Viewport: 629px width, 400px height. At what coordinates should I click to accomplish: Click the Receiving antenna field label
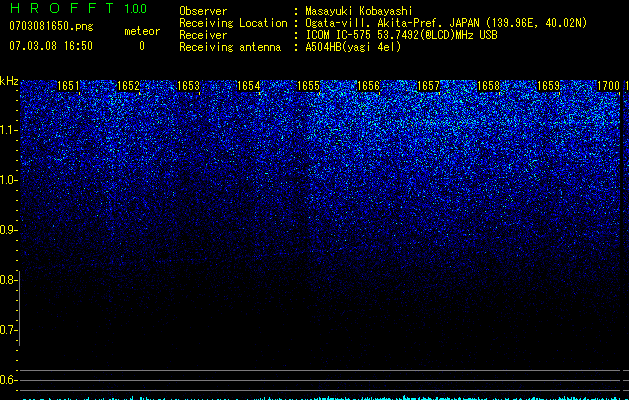click(230, 47)
